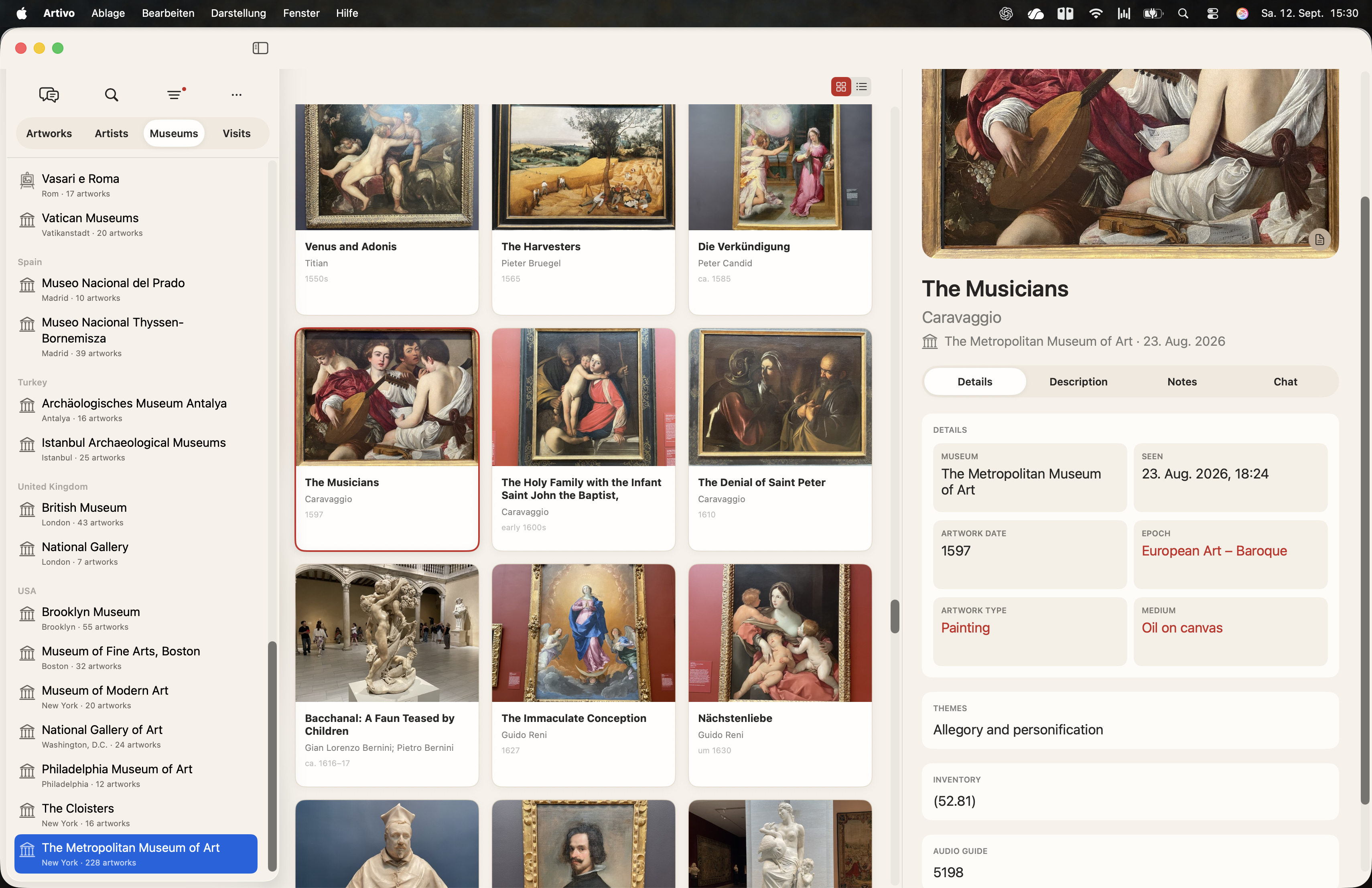Image resolution: width=1372 pixels, height=888 pixels.
Task: Click the artwork grid scrollbar thumb
Action: [895, 616]
